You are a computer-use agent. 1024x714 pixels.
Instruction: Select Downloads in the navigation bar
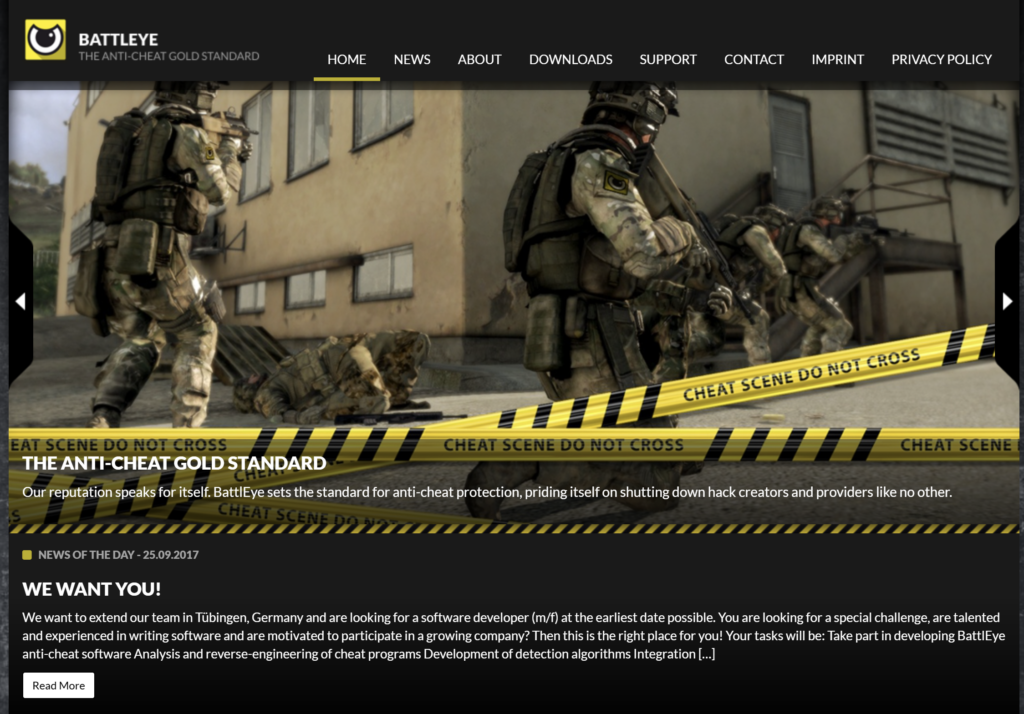coord(570,59)
